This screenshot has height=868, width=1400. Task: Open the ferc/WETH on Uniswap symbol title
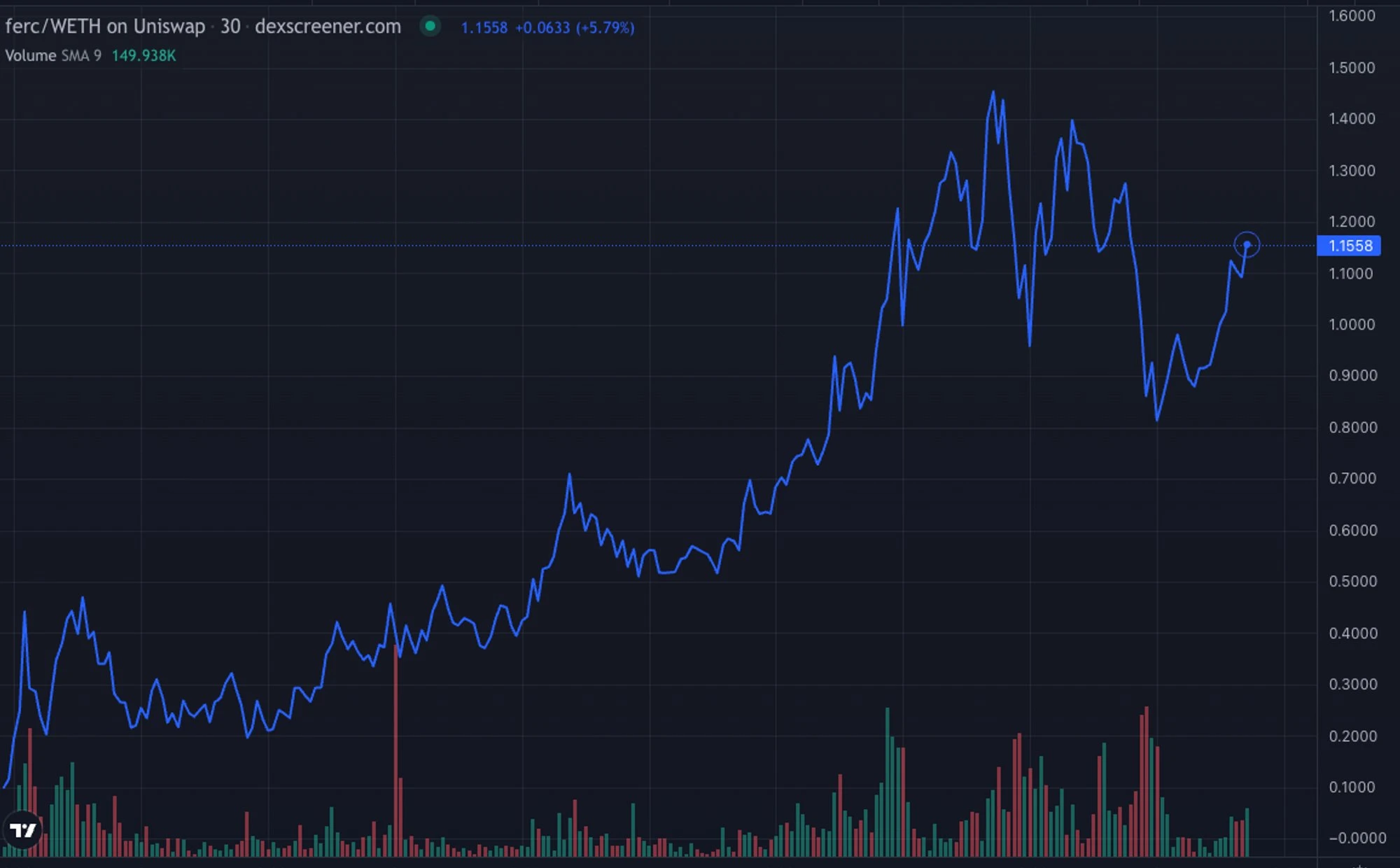pos(105,27)
